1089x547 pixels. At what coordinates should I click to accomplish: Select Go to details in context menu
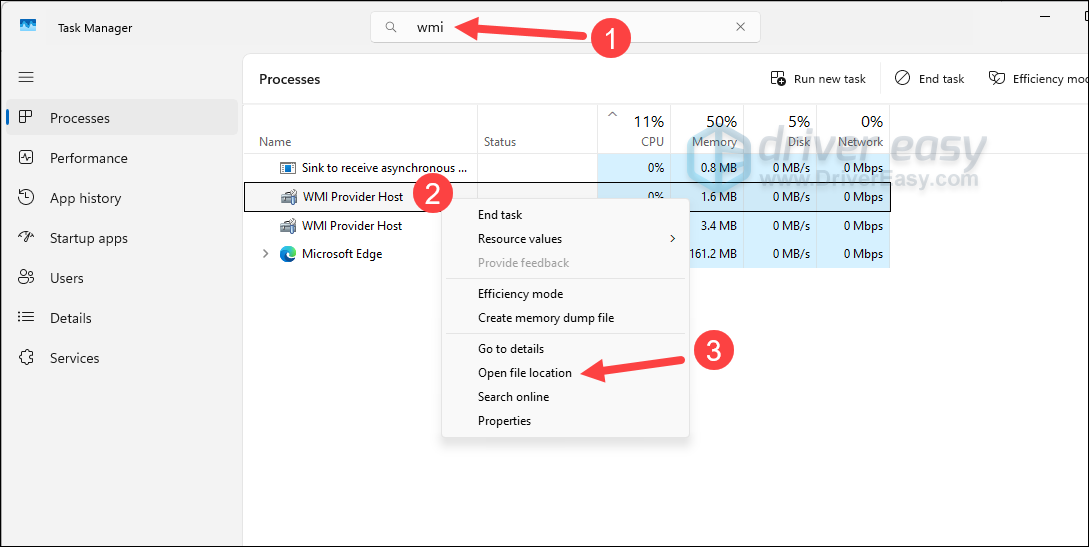point(565,349)
